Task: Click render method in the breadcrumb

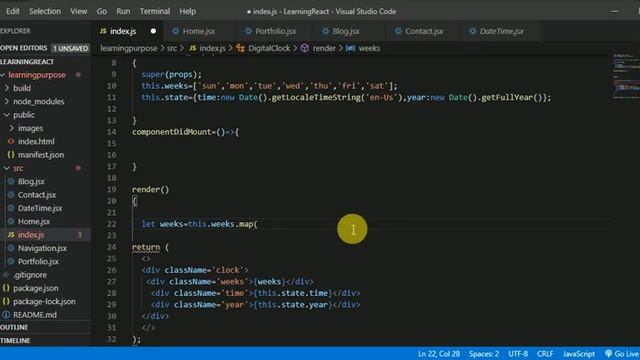Action: [324, 48]
